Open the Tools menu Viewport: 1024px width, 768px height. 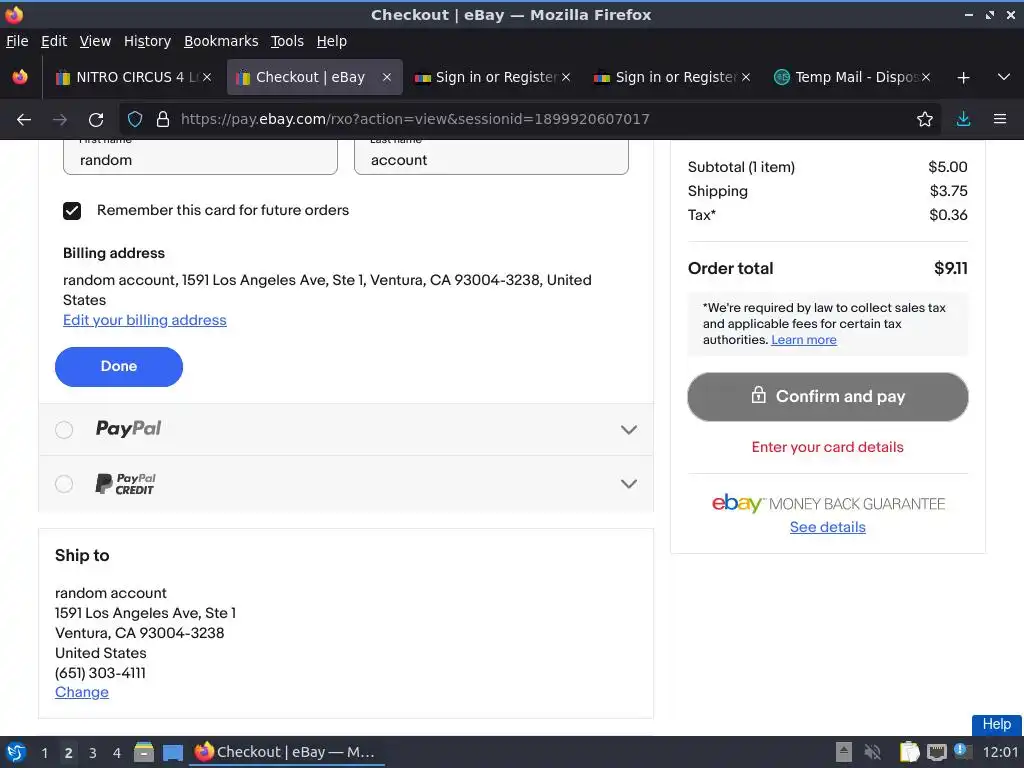tap(287, 41)
